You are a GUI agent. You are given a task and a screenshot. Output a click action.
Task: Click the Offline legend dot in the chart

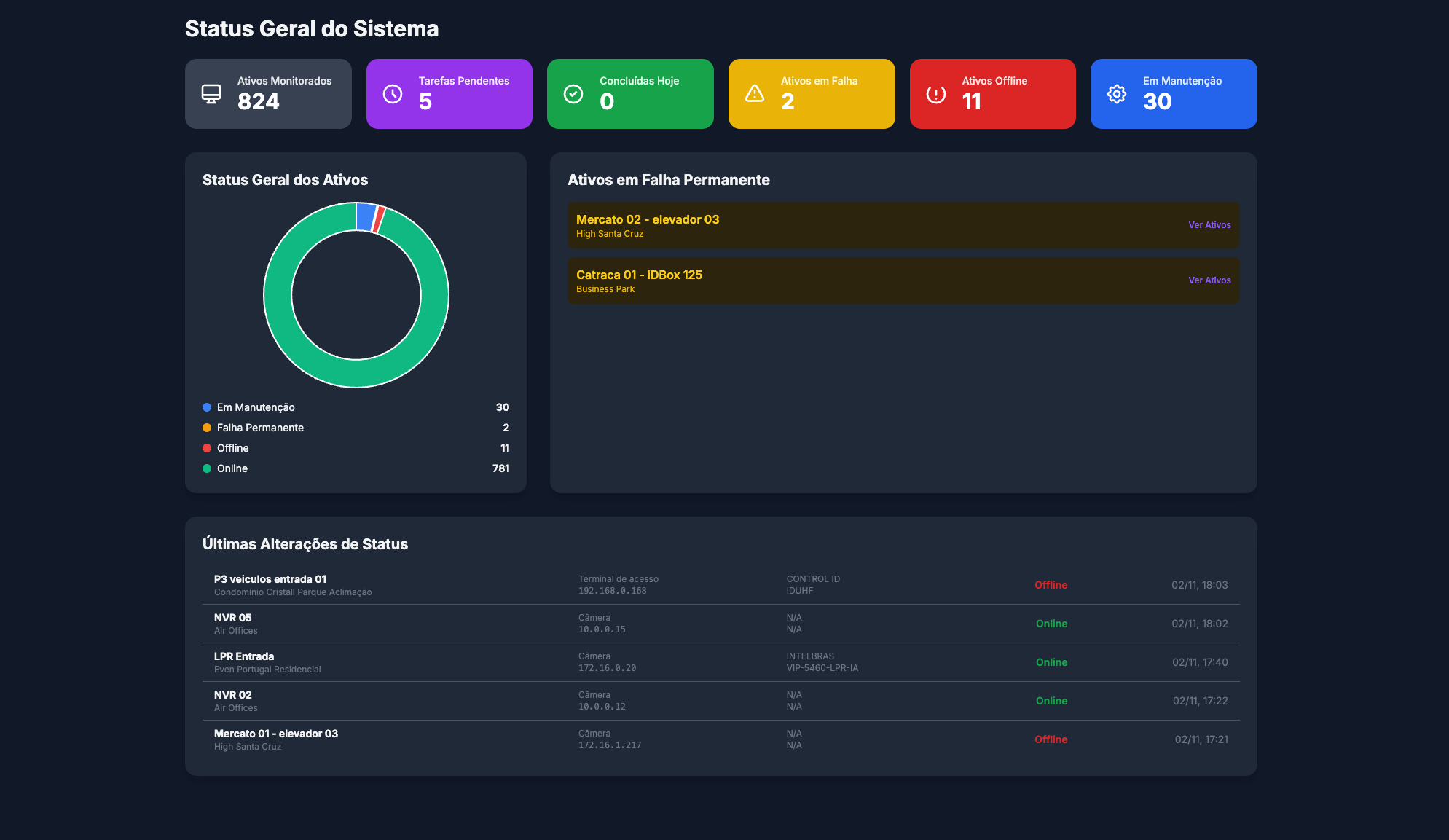pyautogui.click(x=206, y=448)
